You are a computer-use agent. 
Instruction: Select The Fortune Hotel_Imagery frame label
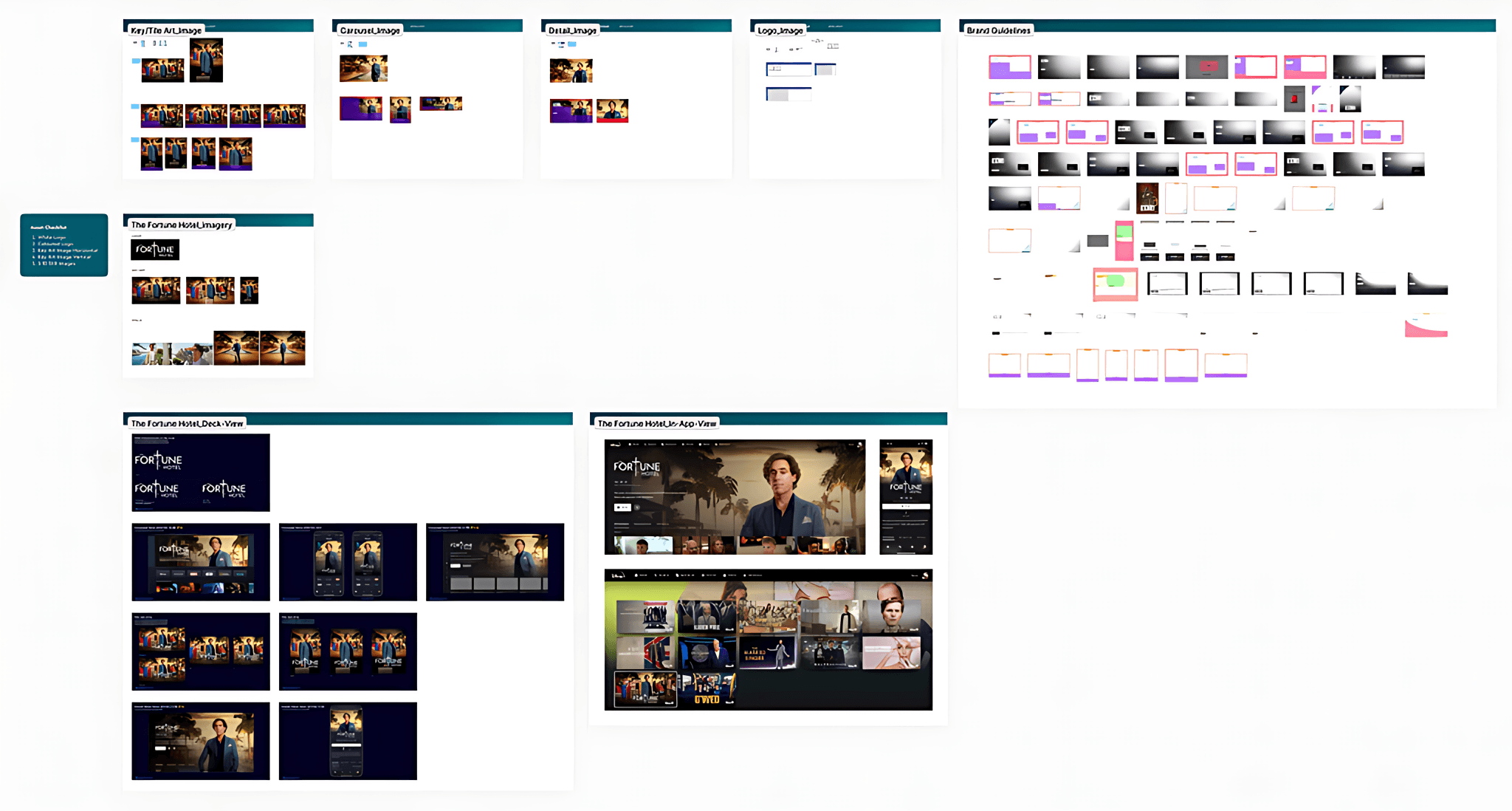[x=181, y=225]
